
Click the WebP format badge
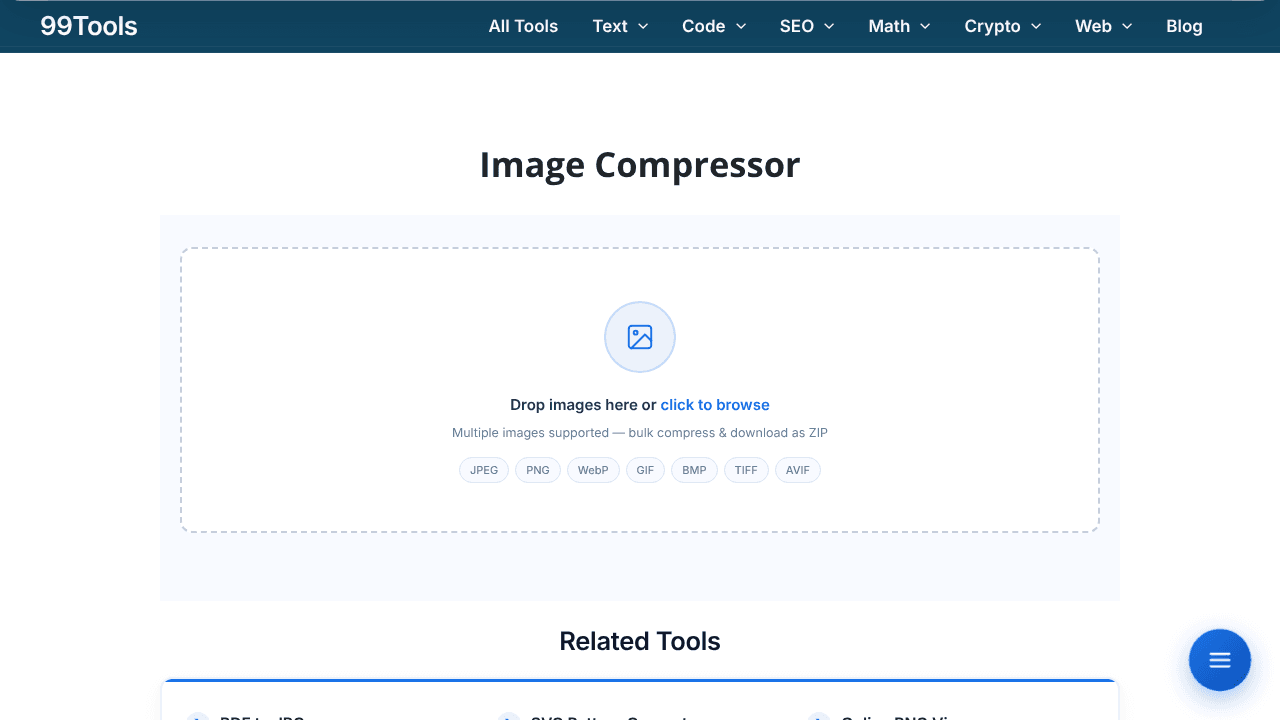[593, 470]
